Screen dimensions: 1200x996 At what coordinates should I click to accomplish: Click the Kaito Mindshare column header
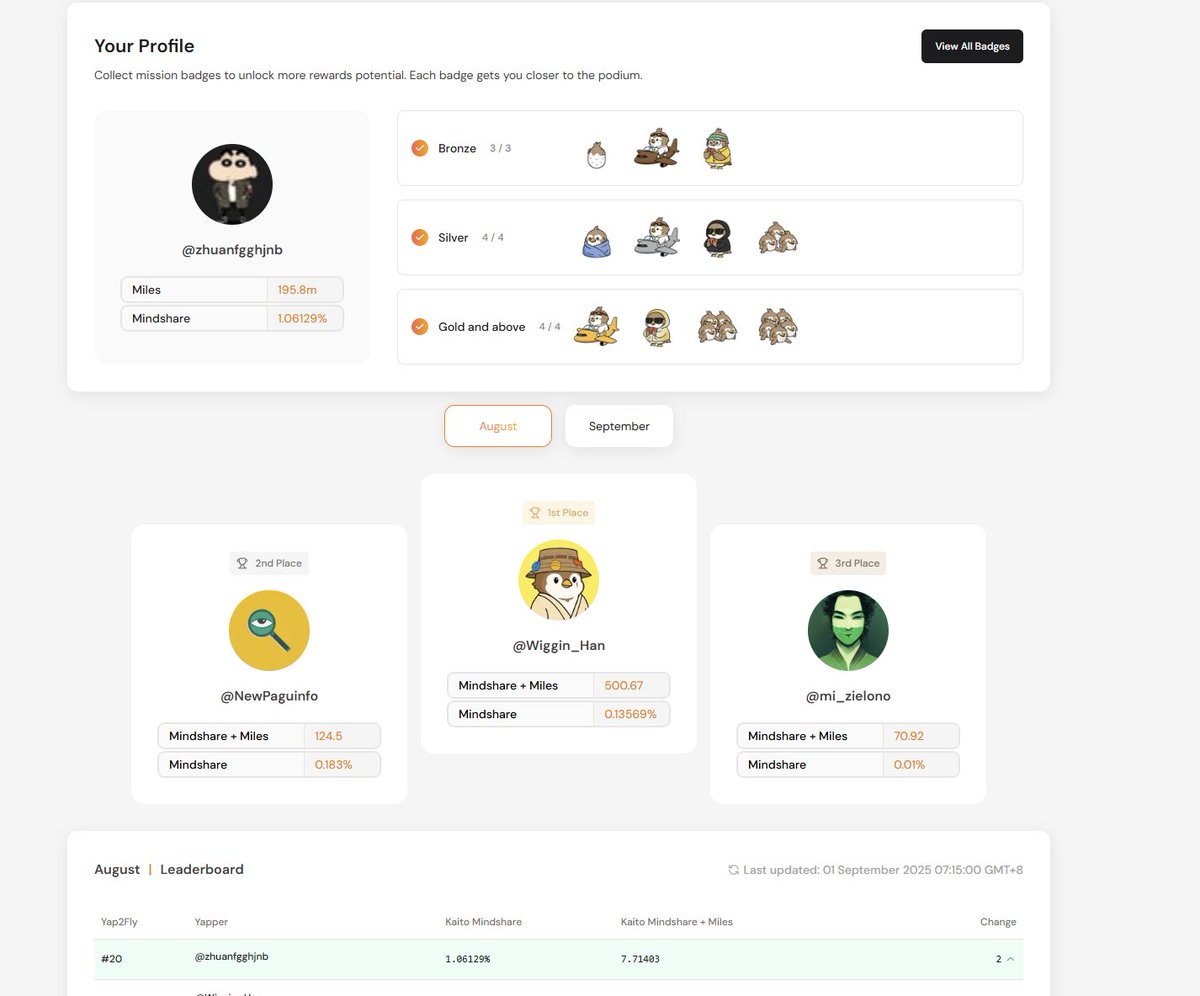coord(483,922)
